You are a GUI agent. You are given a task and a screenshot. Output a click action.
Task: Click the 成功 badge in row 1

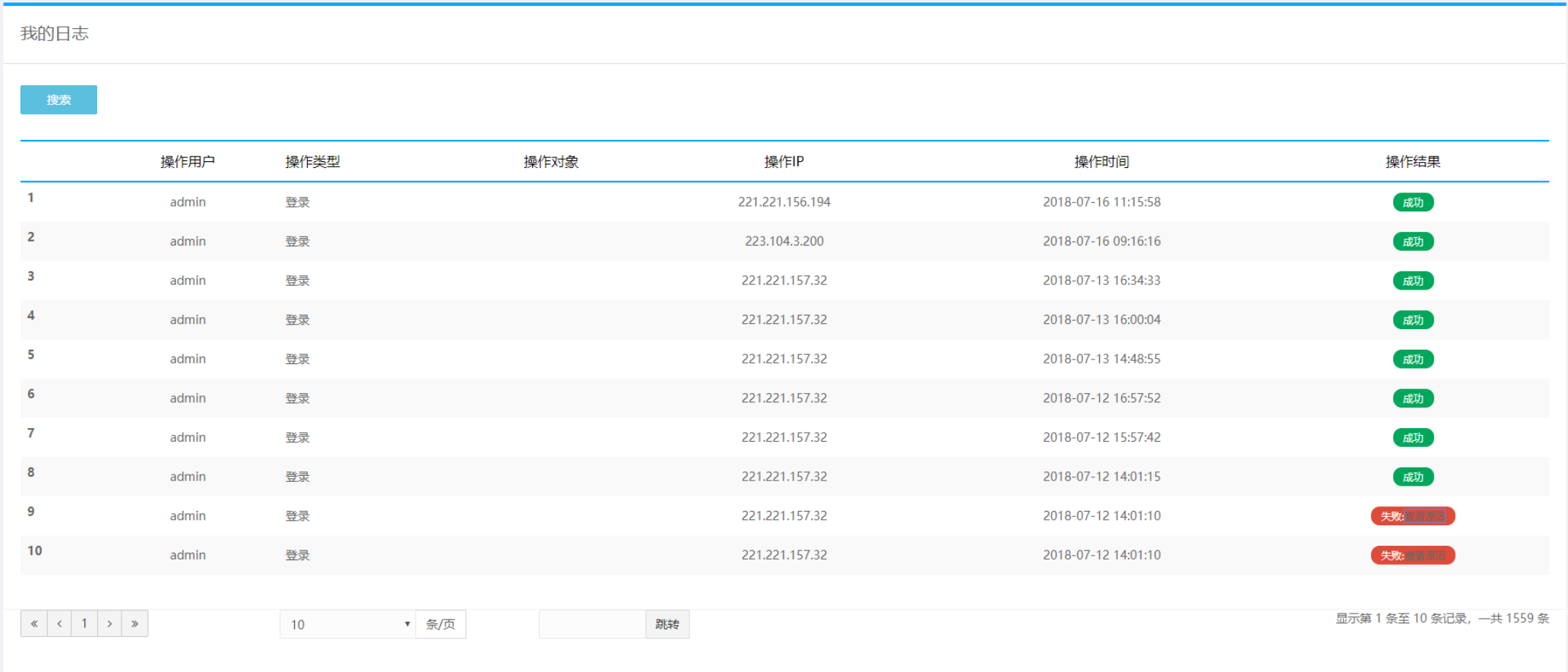pos(1413,202)
